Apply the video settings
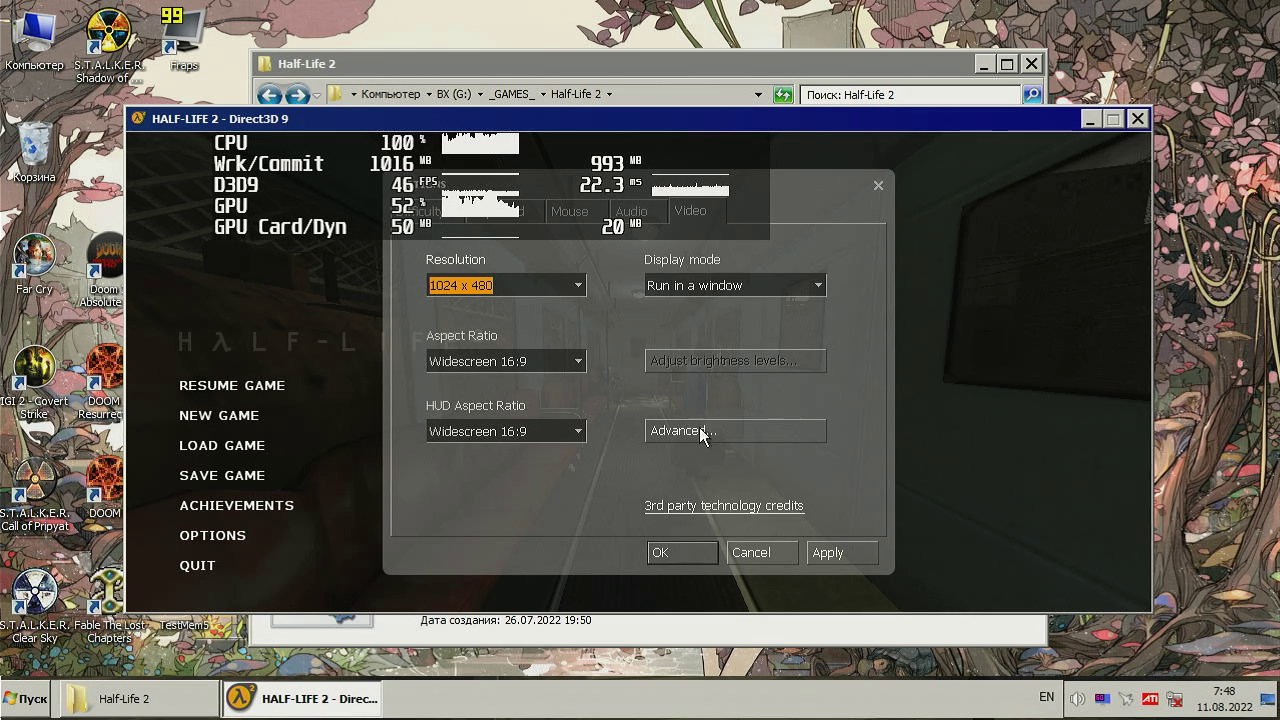The width and height of the screenshot is (1280, 720). [x=842, y=553]
